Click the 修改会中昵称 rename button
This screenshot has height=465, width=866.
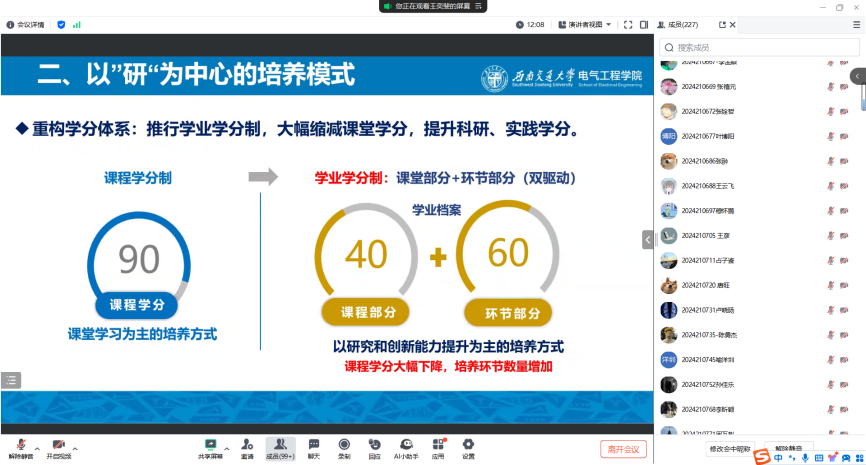[x=730, y=449]
